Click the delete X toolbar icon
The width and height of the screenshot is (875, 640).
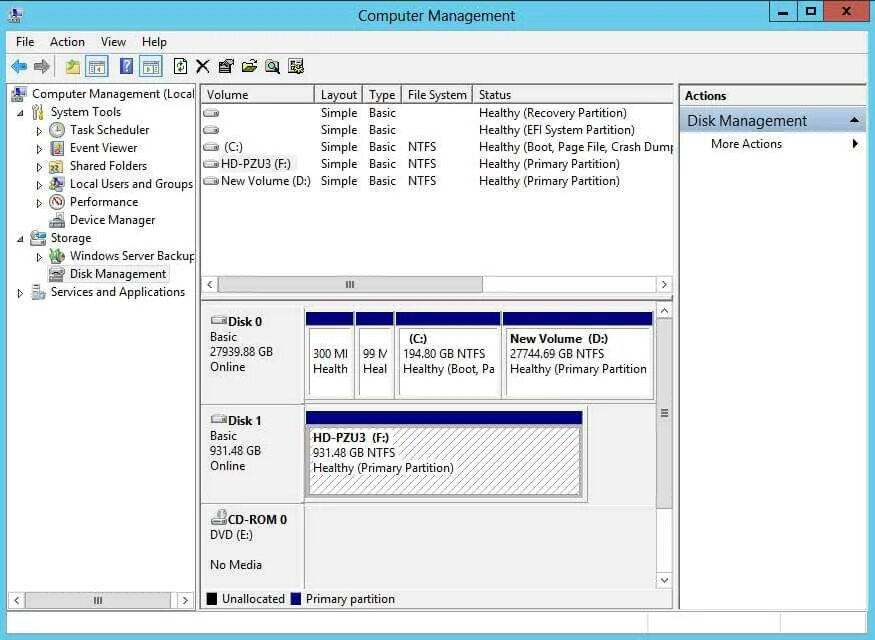(202, 66)
